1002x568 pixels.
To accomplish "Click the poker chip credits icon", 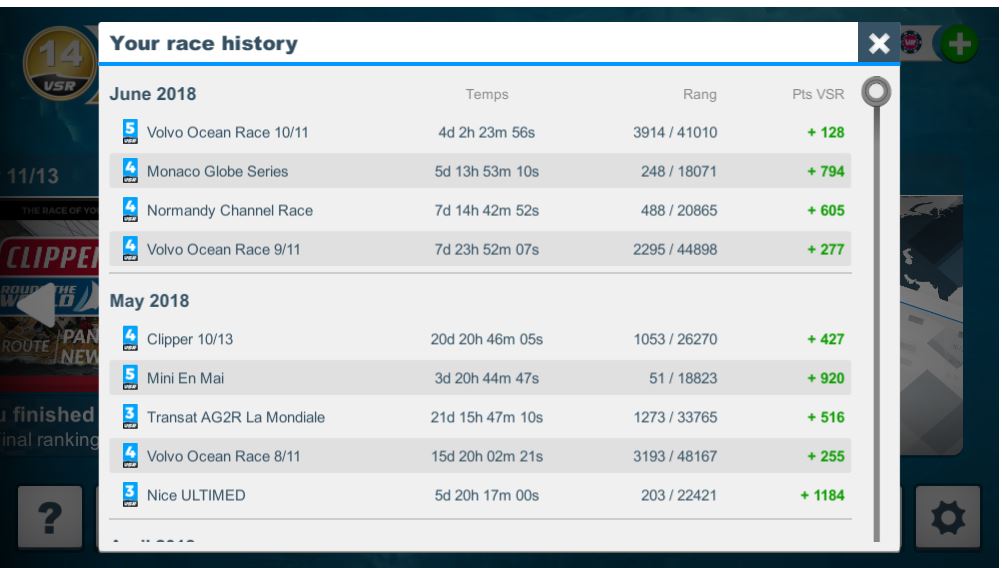I will [x=911, y=43].
